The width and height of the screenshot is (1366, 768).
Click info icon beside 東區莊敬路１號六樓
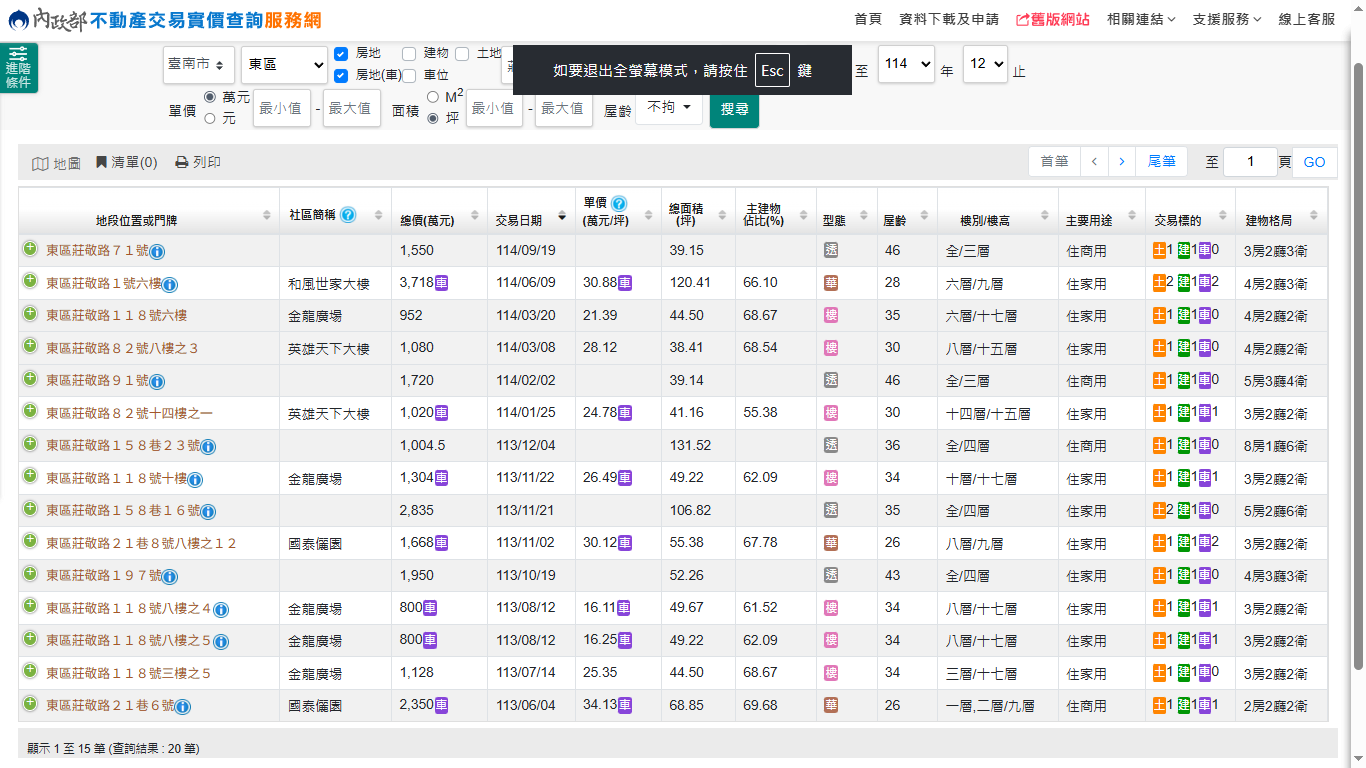[170, 285]
